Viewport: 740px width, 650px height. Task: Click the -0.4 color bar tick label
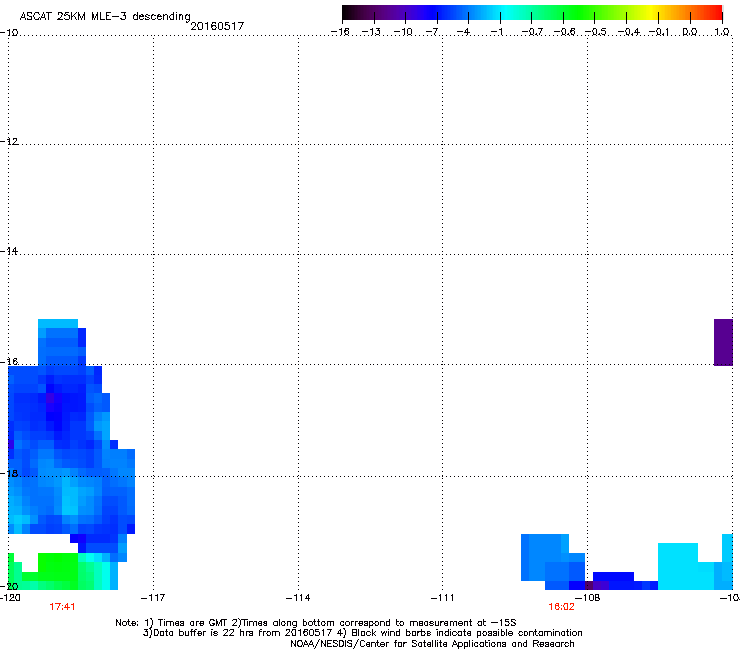(629, 32)
